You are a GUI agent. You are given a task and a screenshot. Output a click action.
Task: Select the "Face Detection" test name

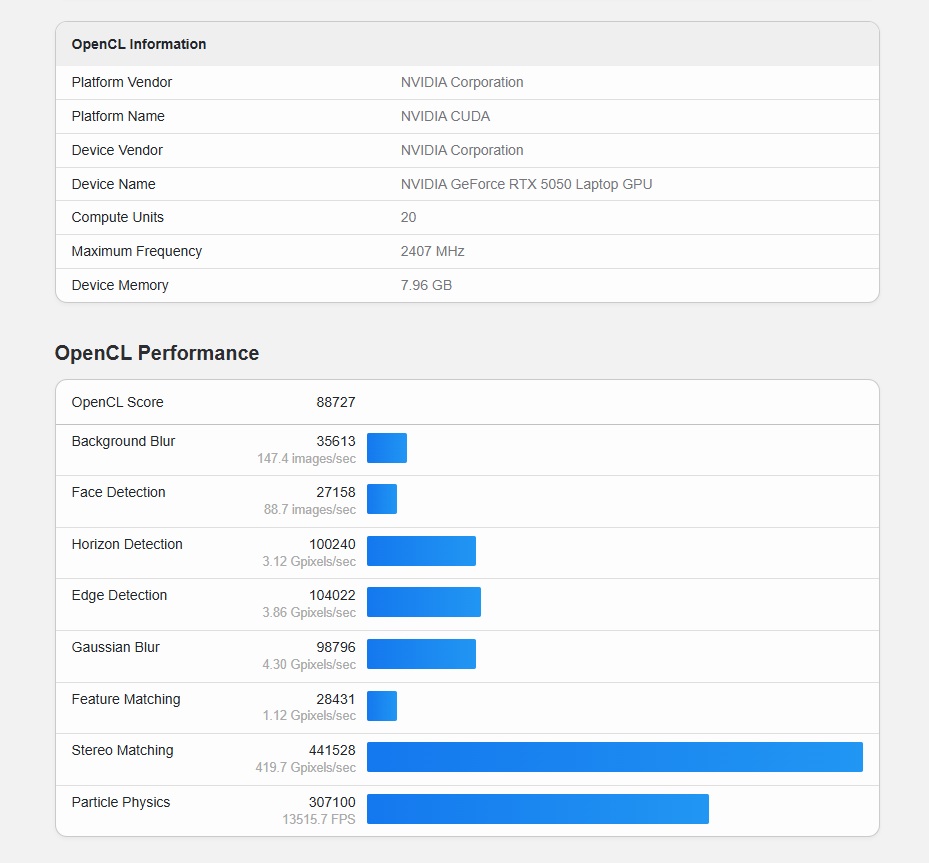pos(118,492)
